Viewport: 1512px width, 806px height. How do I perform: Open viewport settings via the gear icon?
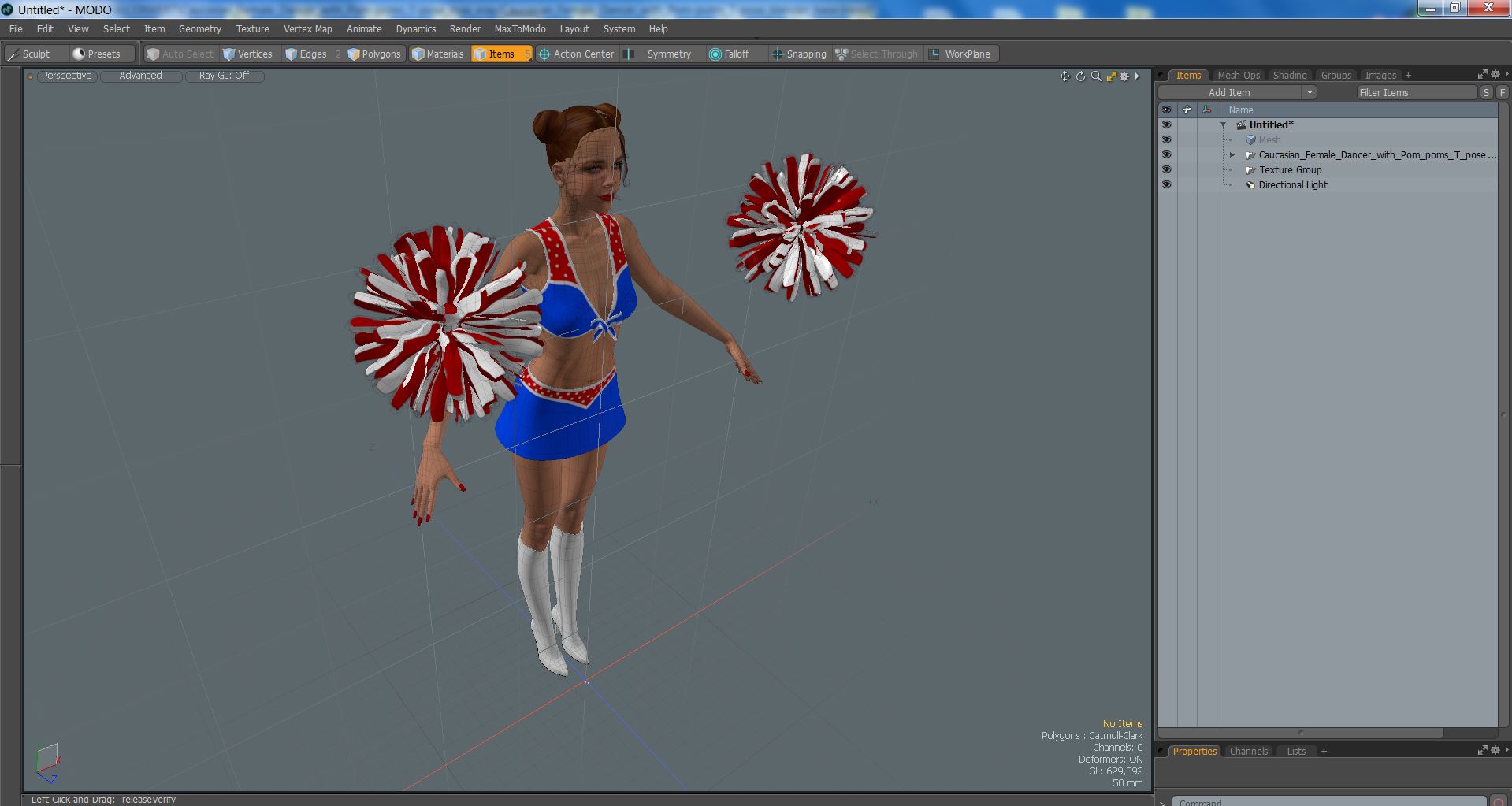[1124, 76]
